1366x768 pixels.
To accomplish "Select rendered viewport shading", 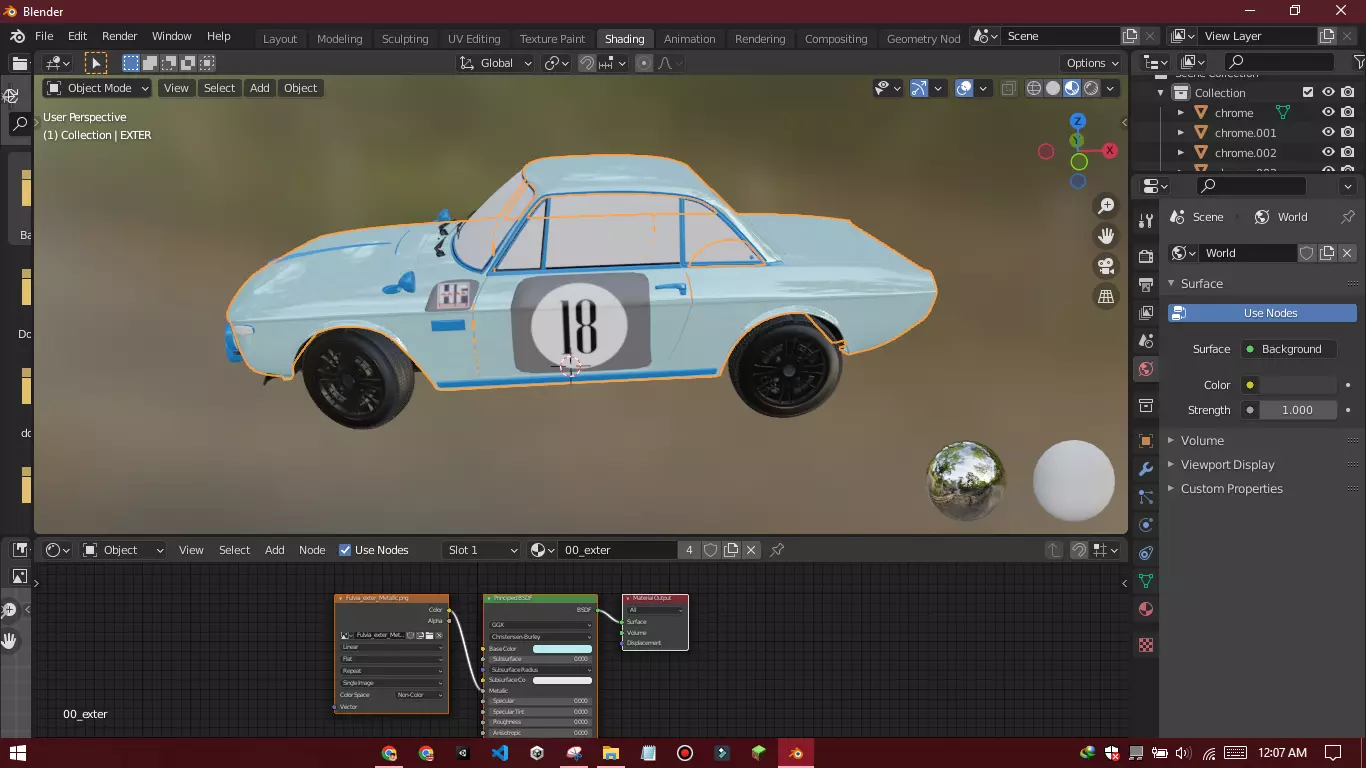I will pos(1091,88).
